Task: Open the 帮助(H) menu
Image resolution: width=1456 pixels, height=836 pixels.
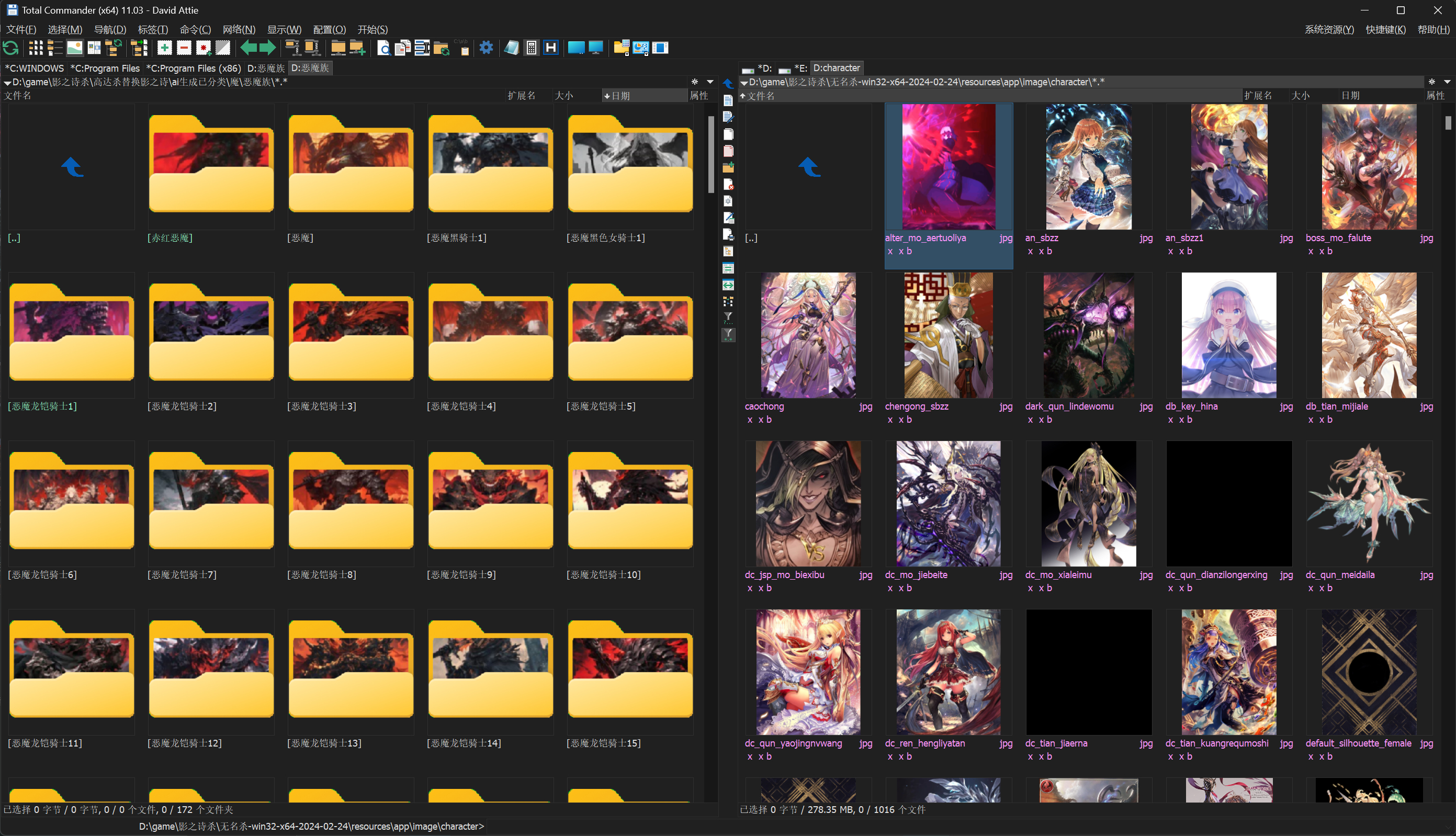Action: 1434,29
